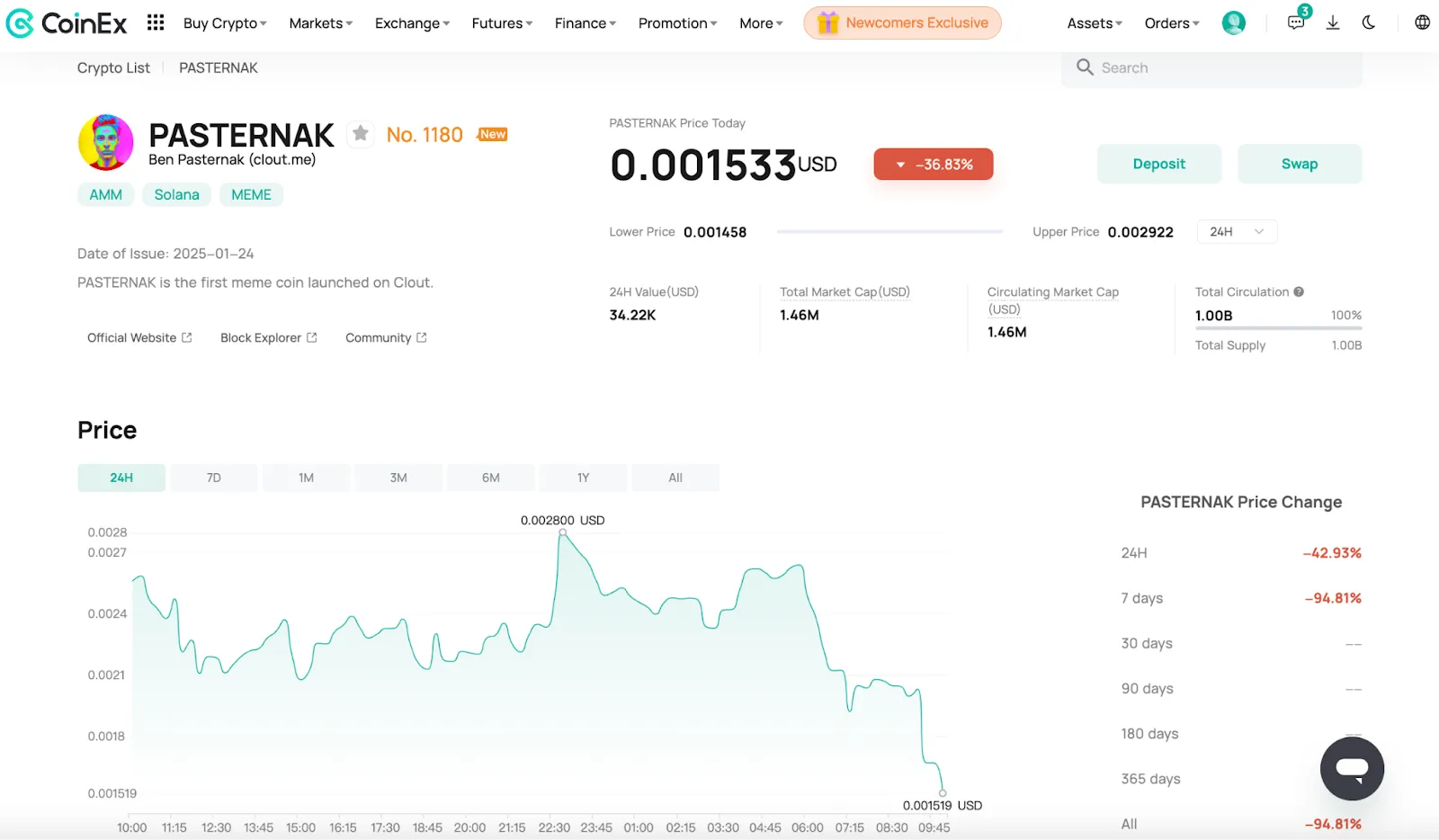The width and height of the screenshot is (1439, 840).
Task: Go to Crypto List breadcrumb
Action: (113, 67)
